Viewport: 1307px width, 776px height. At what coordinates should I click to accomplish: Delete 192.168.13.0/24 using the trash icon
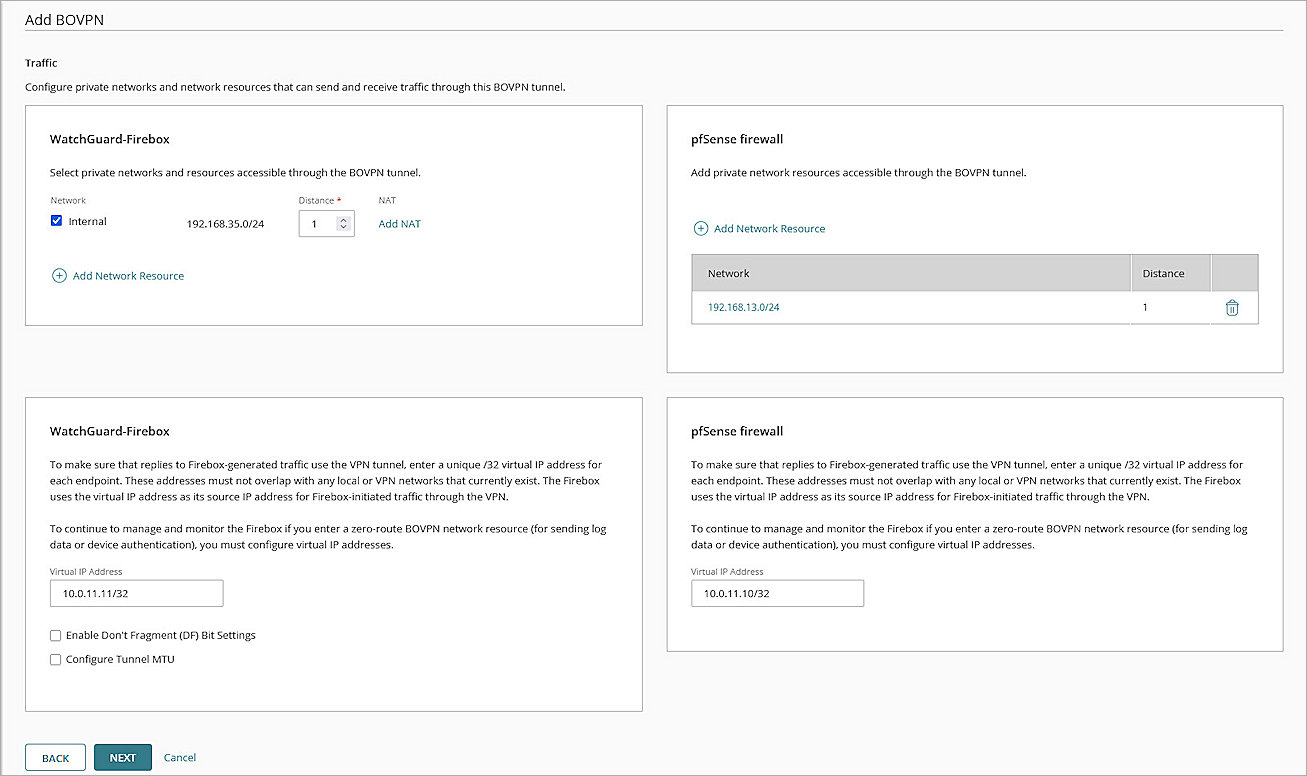[x=1231, y=307]
